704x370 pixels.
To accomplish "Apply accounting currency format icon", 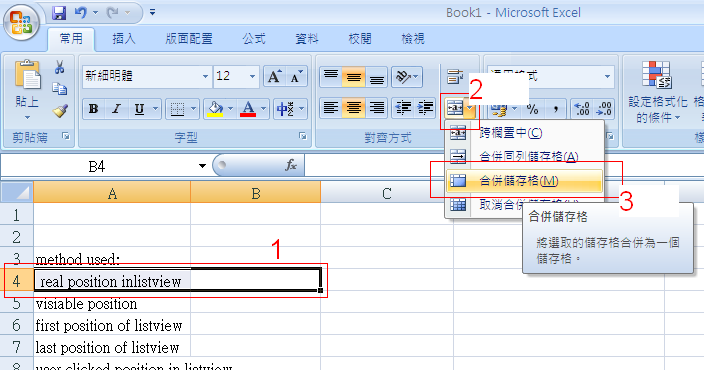I will (x=498, y=109).
